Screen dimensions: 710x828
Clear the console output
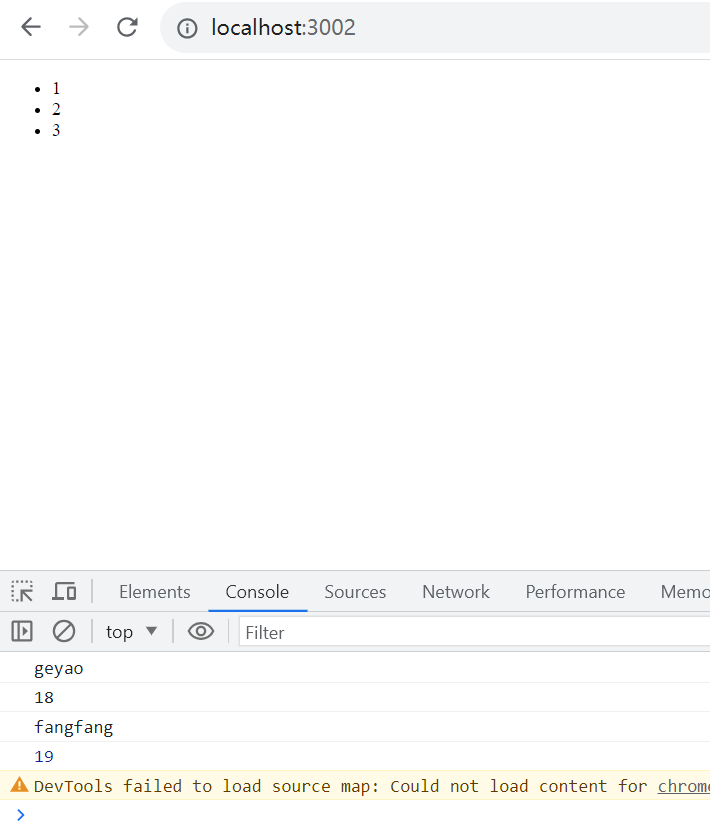tap(64, 631)
